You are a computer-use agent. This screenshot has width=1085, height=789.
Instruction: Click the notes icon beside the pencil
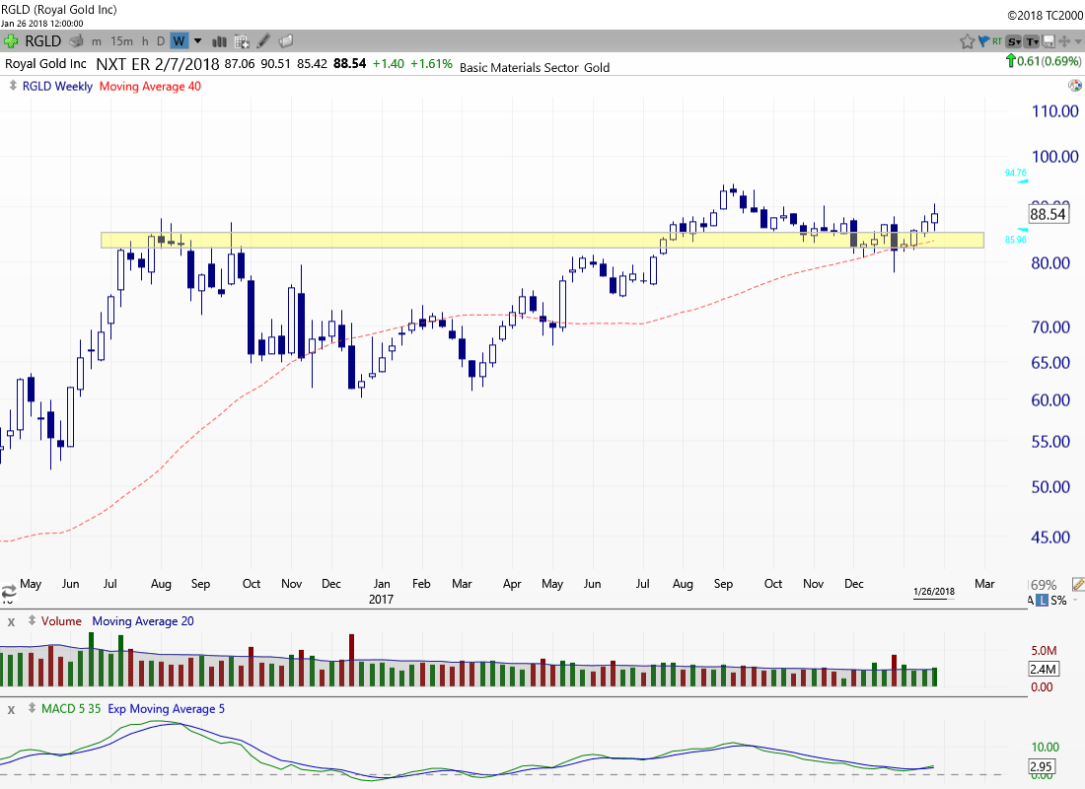(286, 41)
